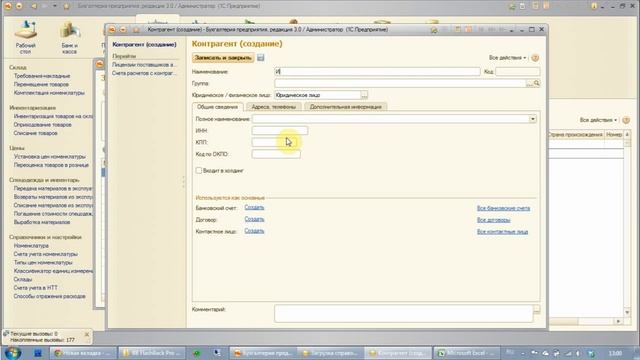Open Склады in the sidebar
The width and height of the screenshot is (640, 360).
coord(23,279)
